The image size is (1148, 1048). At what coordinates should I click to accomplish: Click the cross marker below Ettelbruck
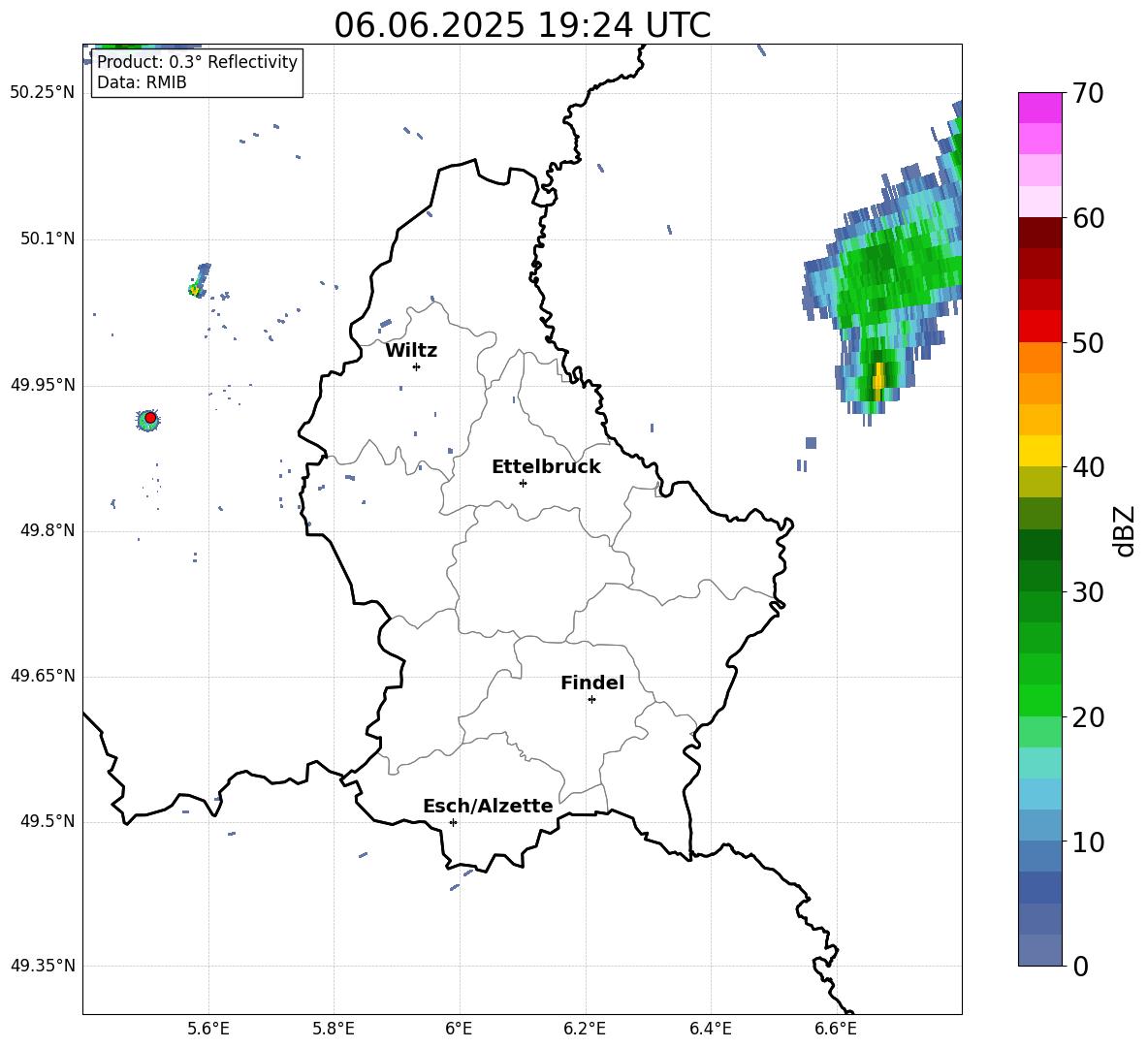[x=523, y=483]
